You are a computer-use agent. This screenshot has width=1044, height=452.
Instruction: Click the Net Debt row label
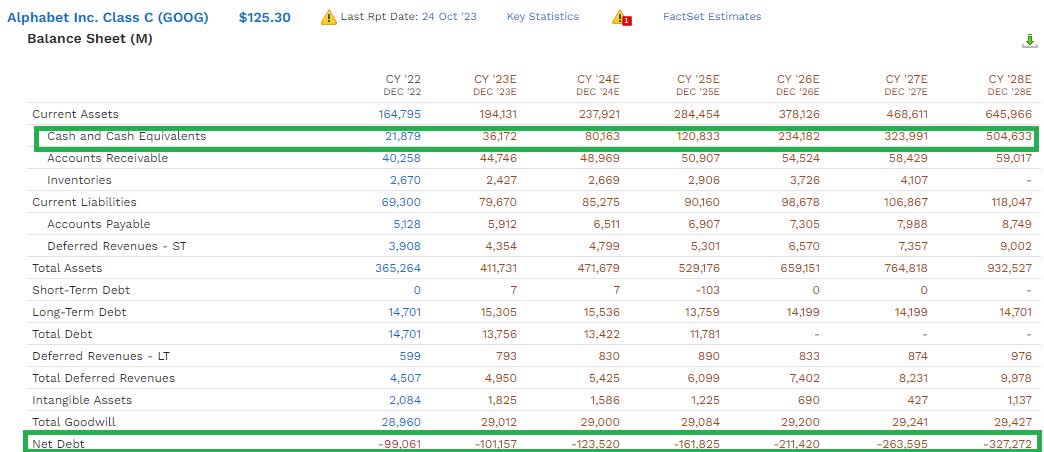pyautogui.click(x=58, y=444)
